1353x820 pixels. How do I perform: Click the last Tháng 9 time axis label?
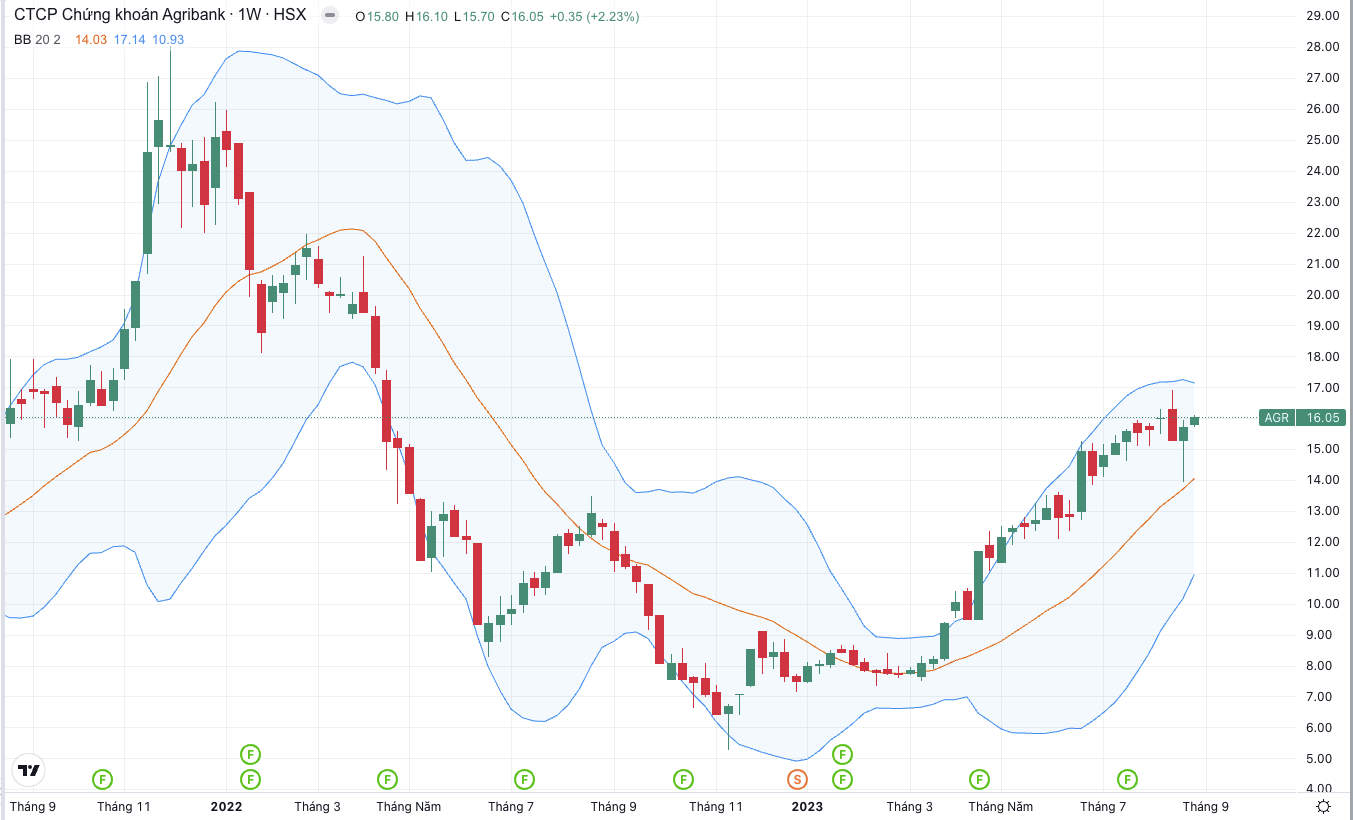(1206, 806)
